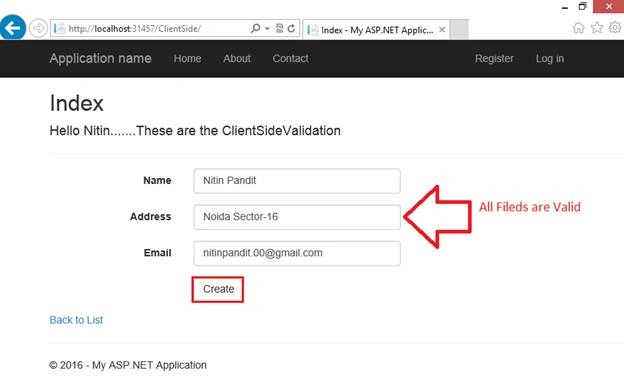Viewport: 624px width, 379px height.
Task: Open the Contact navigation link
Action: tap(291, 59)
